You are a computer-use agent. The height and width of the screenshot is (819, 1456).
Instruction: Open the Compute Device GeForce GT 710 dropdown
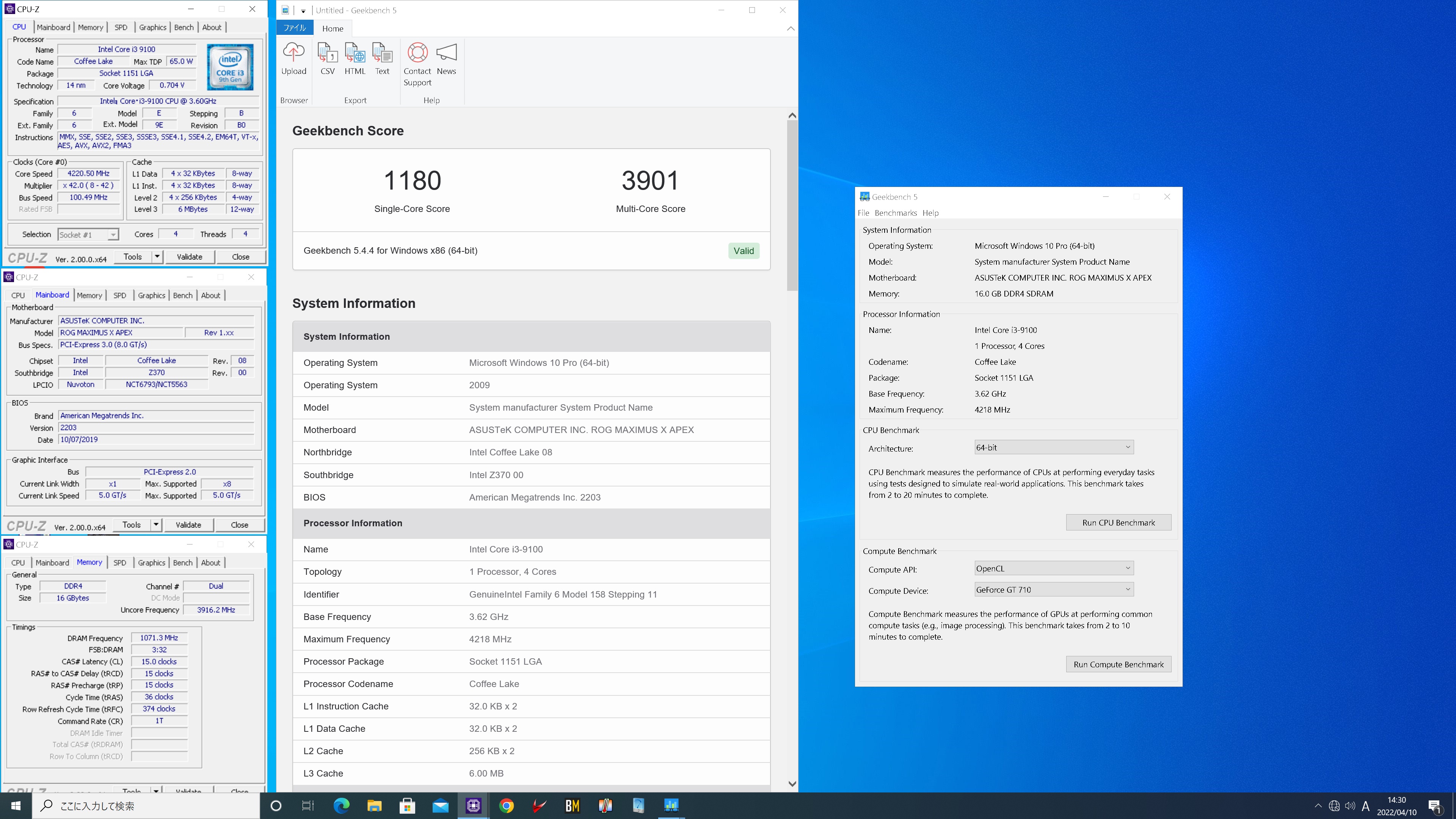pyautogui.click(x=1054, y=590)
